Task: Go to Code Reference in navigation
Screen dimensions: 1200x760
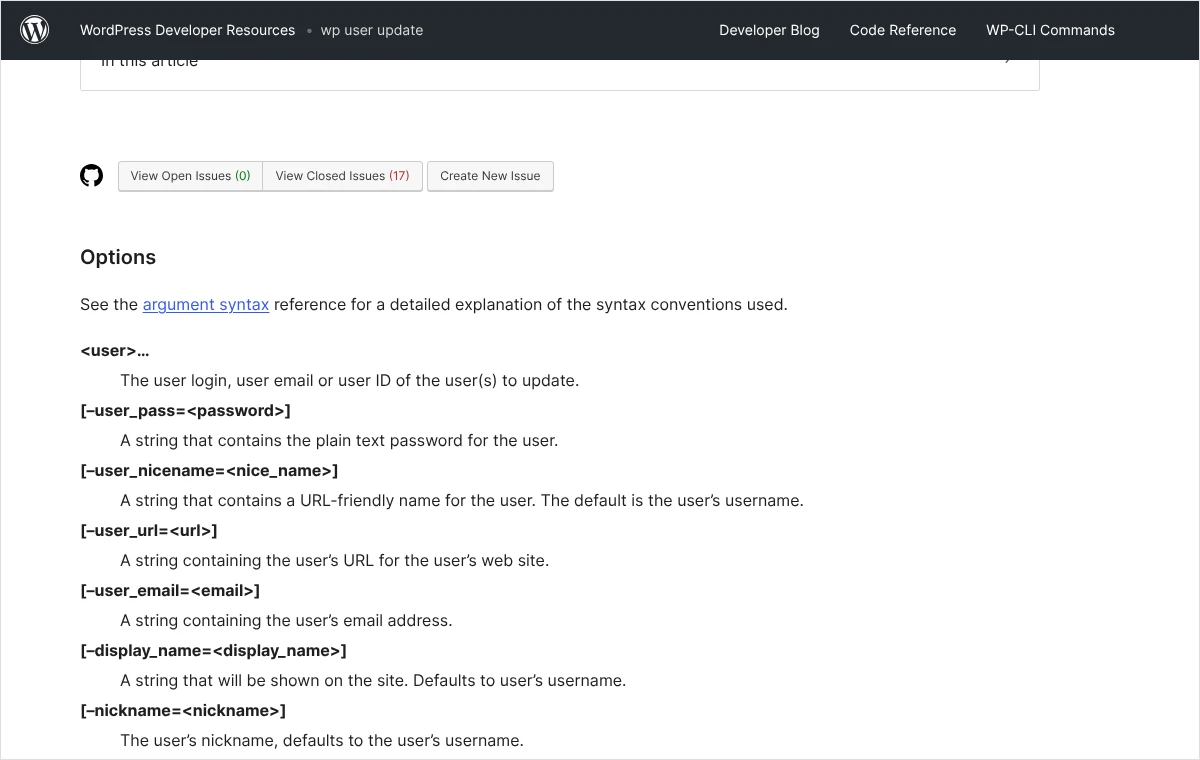Action: pyautogui.click(x=903, y=30)
